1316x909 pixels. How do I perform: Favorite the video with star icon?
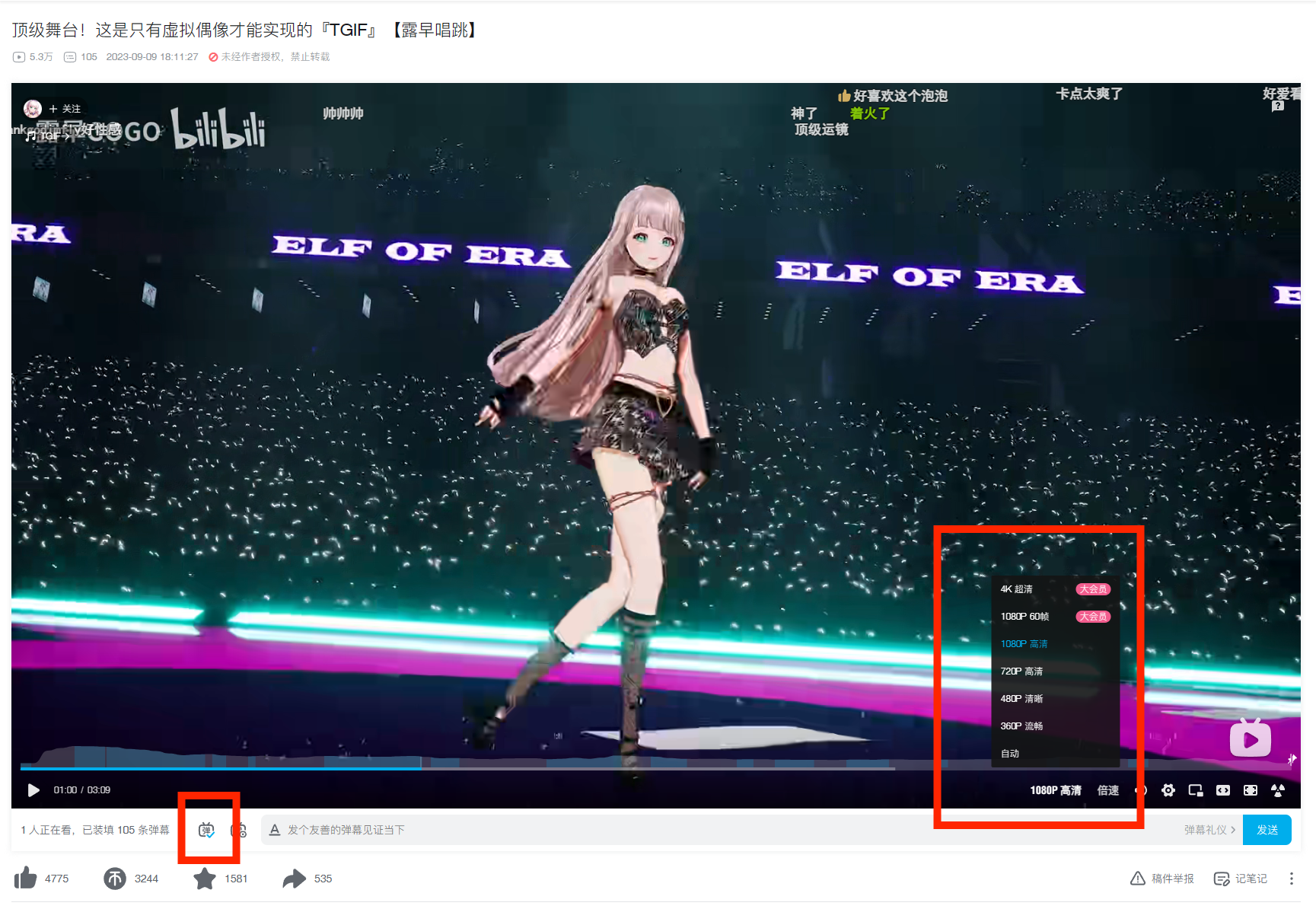coord(205,879)
